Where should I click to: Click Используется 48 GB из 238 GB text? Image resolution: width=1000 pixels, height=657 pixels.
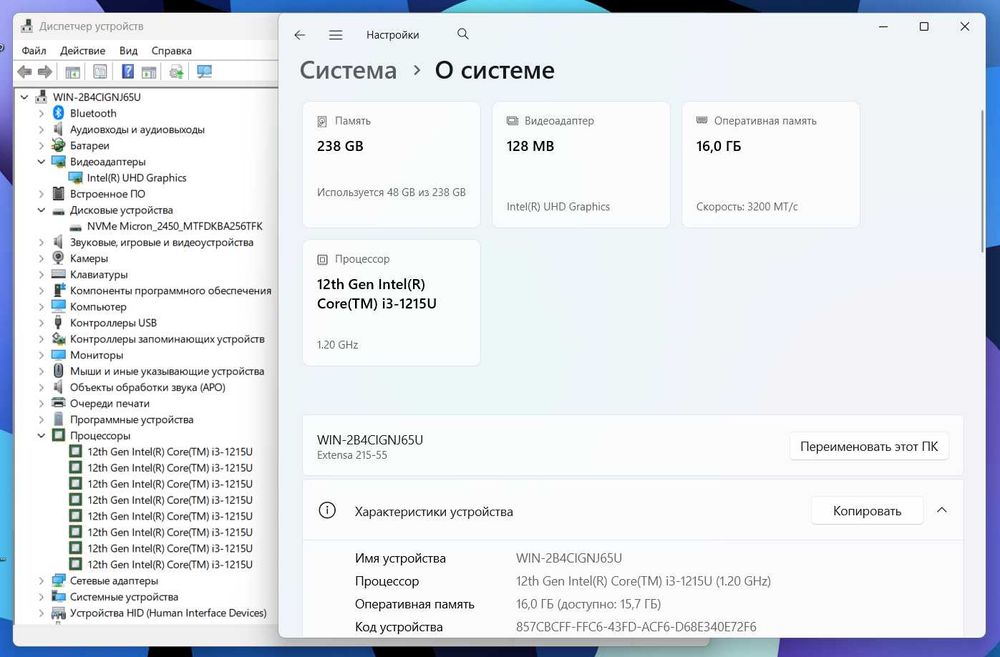(392, 192)
